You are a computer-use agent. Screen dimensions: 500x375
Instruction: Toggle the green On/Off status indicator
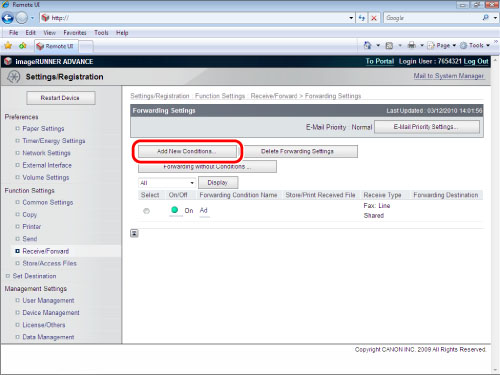click(174, 210)
